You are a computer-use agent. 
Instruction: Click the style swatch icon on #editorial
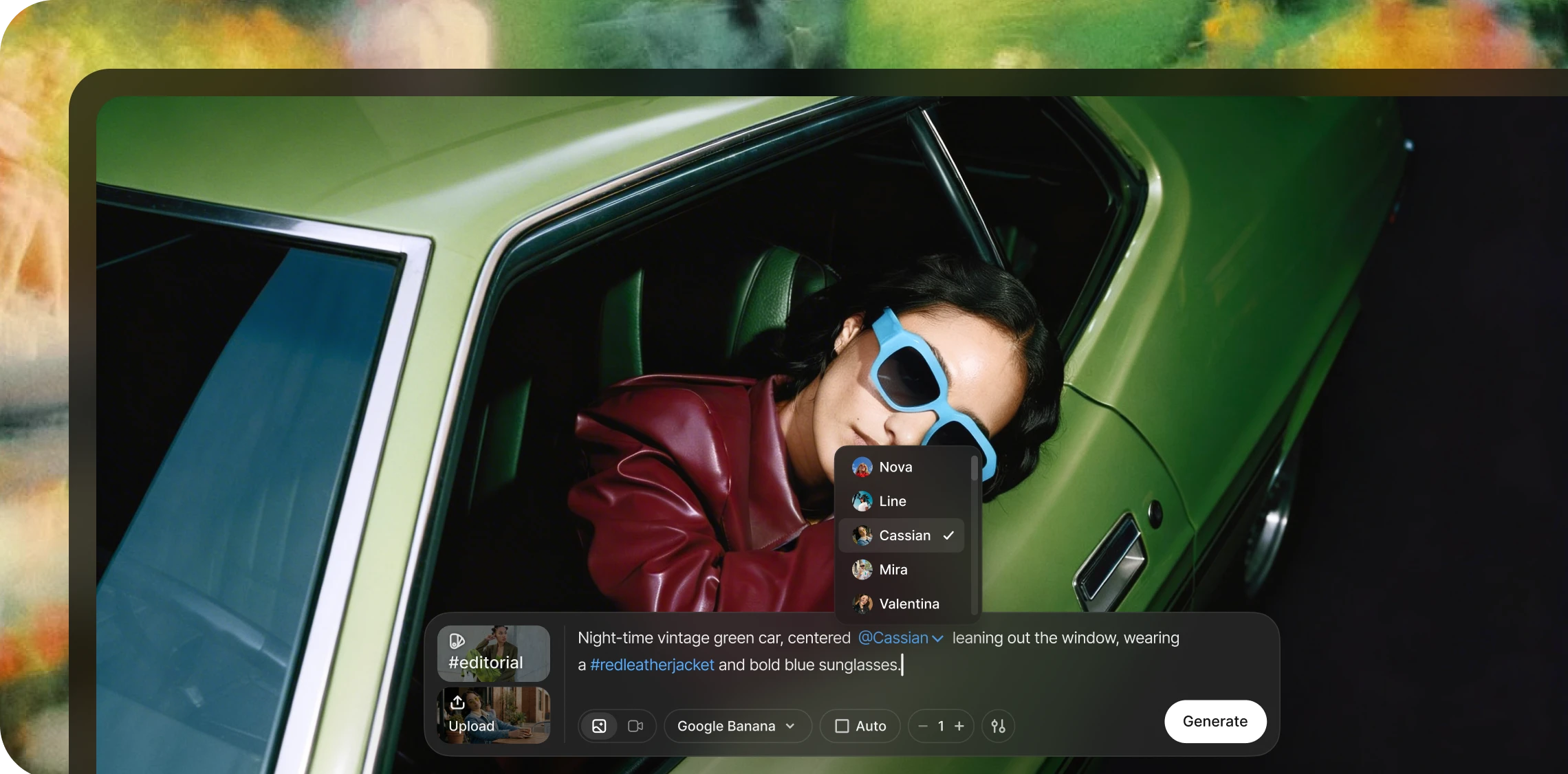click(457, 641)
